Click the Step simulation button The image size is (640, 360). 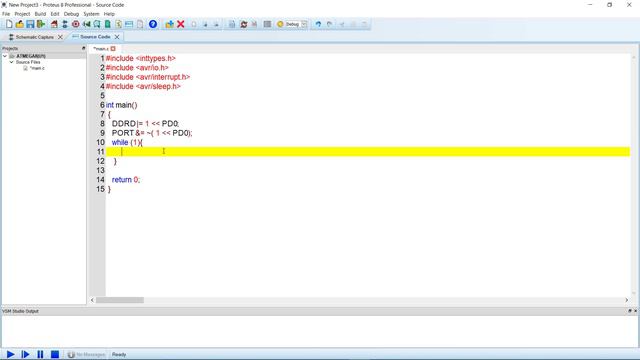(25, 354)
